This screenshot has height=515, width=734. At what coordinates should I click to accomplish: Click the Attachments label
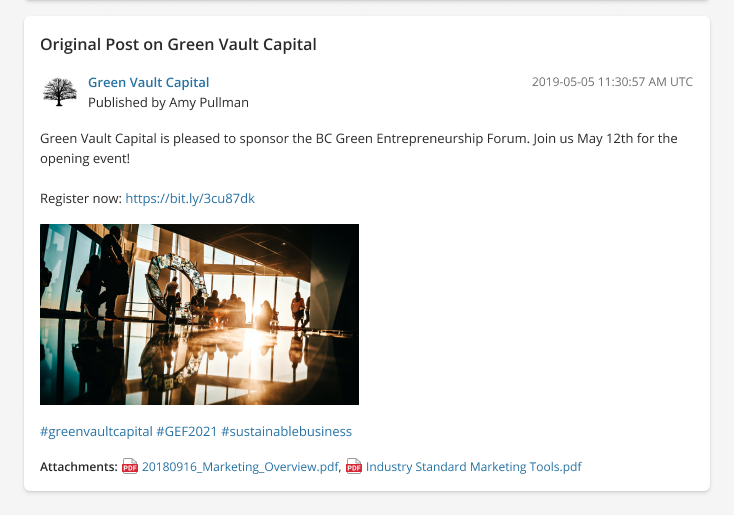point(79,467)
